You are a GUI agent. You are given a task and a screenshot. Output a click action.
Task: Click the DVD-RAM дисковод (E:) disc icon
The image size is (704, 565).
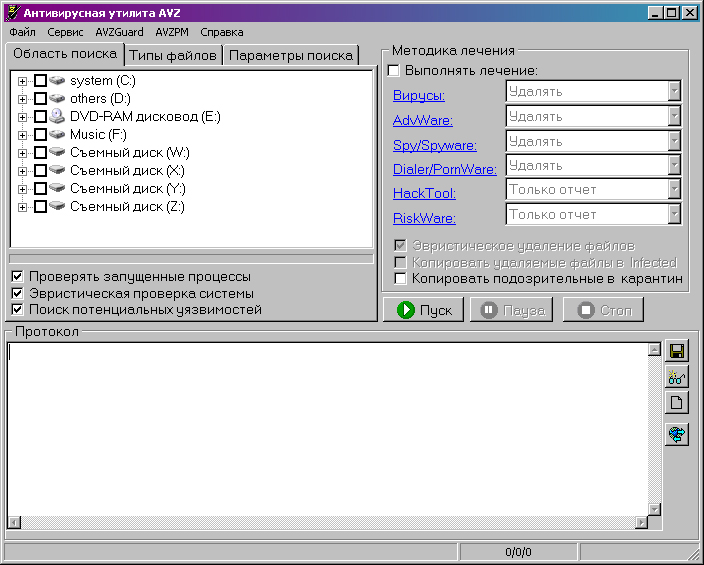tap(57, 116)
